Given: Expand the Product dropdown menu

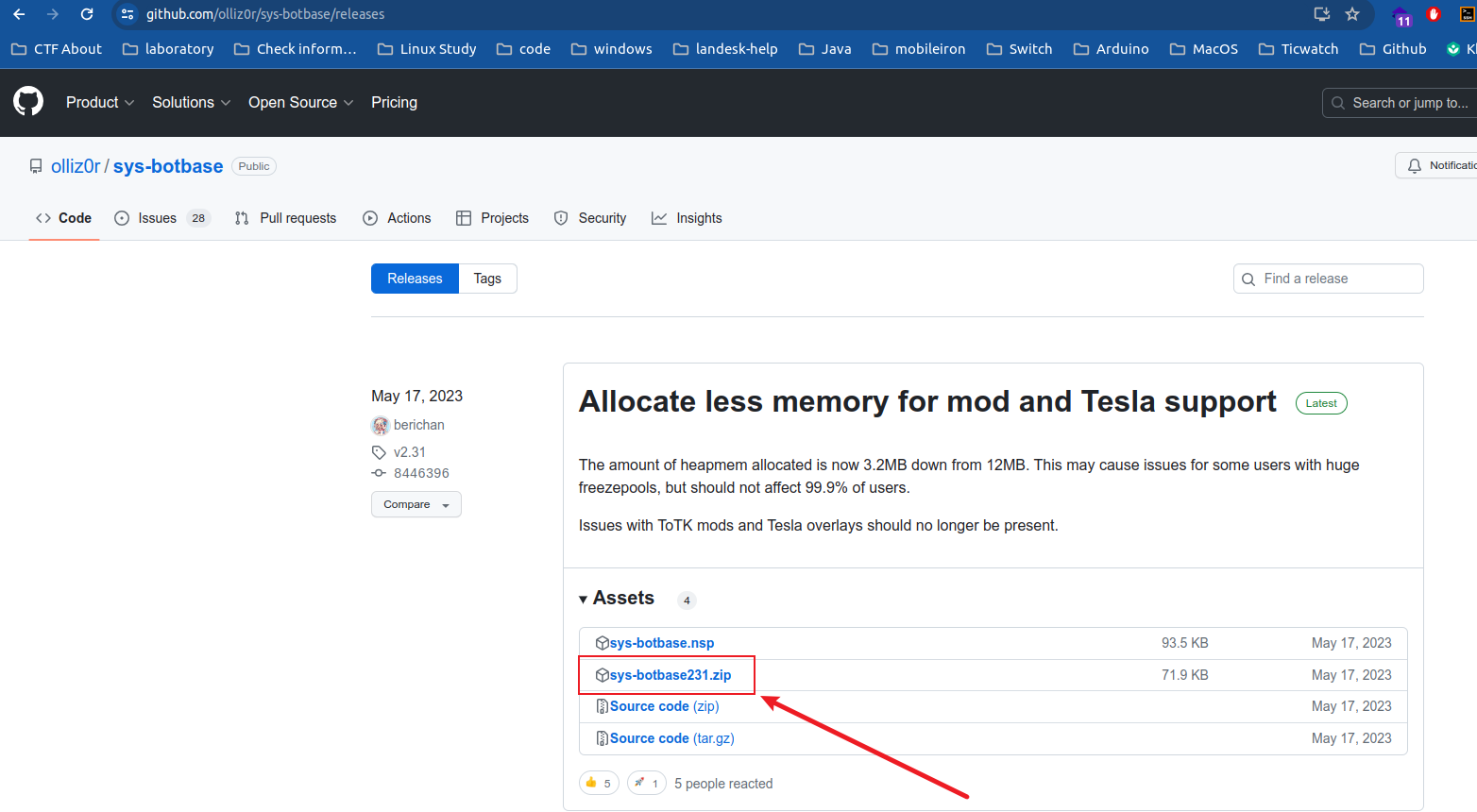Looking at the screenshot, I should click(99, 102).
